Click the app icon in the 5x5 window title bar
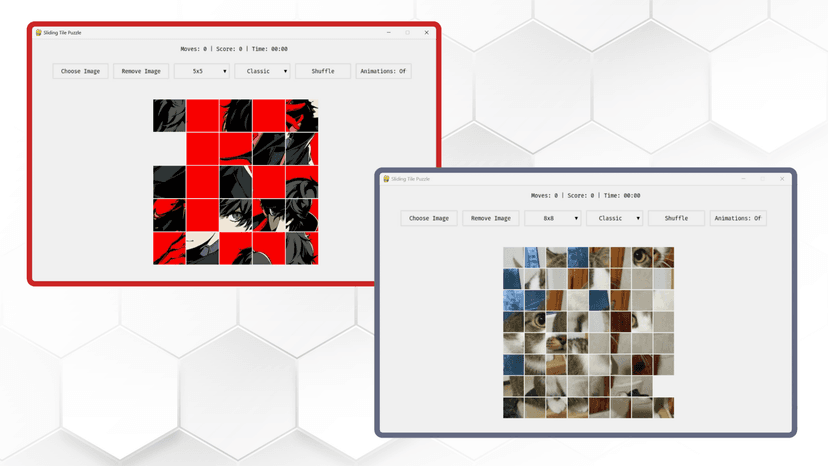Image resolution: width=828 pixels, height=466 pixels. (x=38, y=32)
